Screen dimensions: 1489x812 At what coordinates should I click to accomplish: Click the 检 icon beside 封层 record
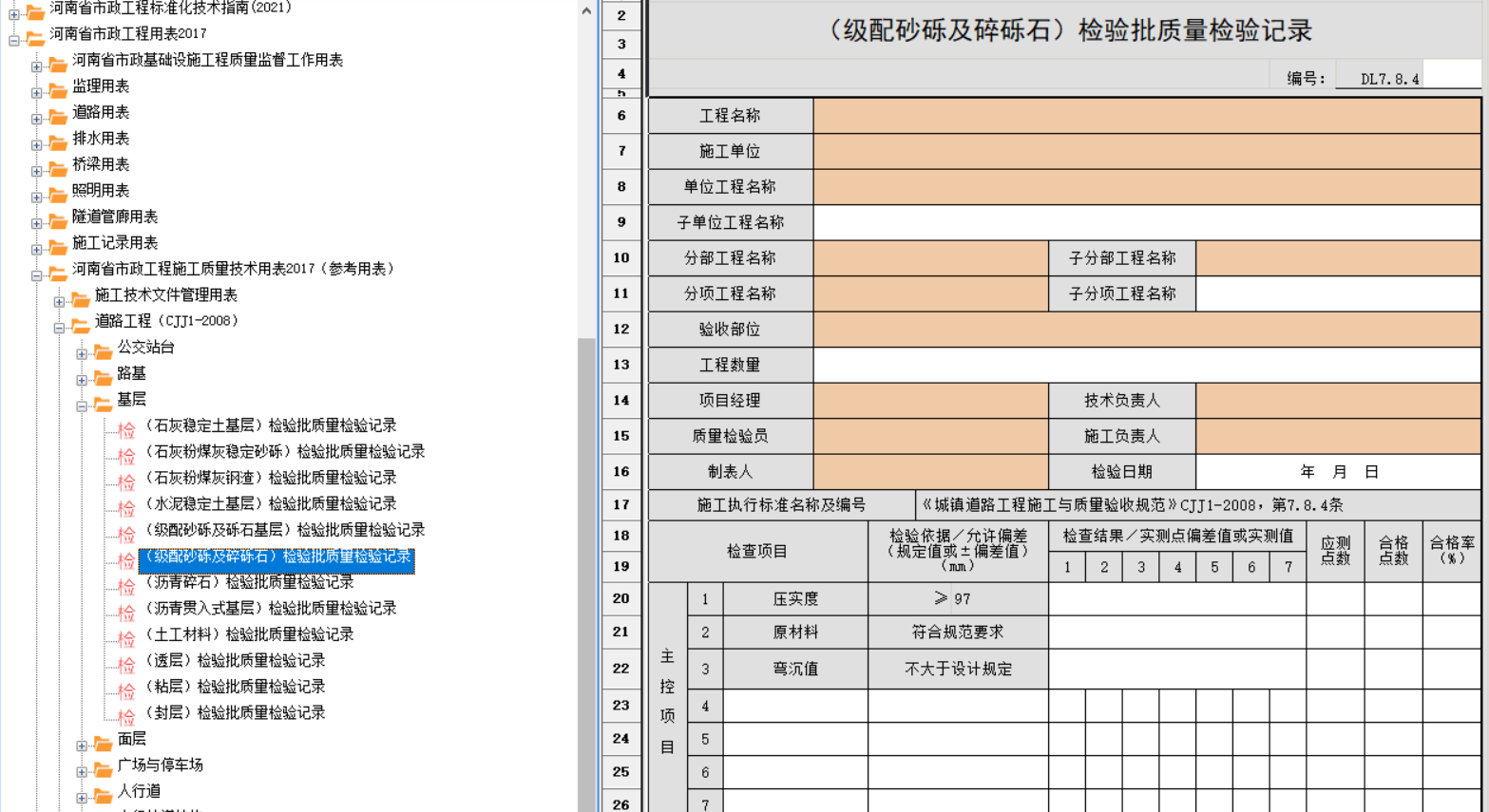tap(126, 716)
